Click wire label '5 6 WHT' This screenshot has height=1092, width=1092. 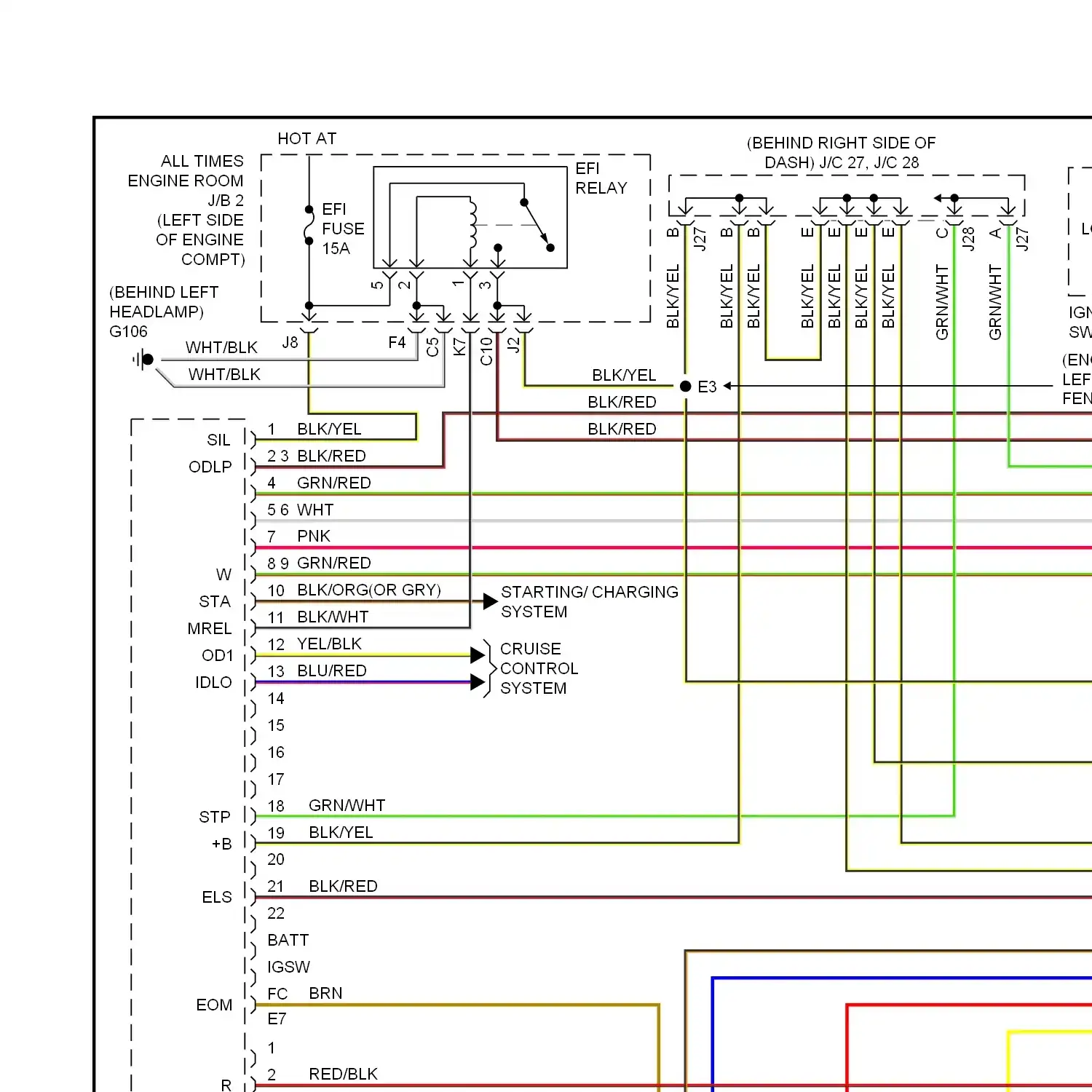point(301,510)
